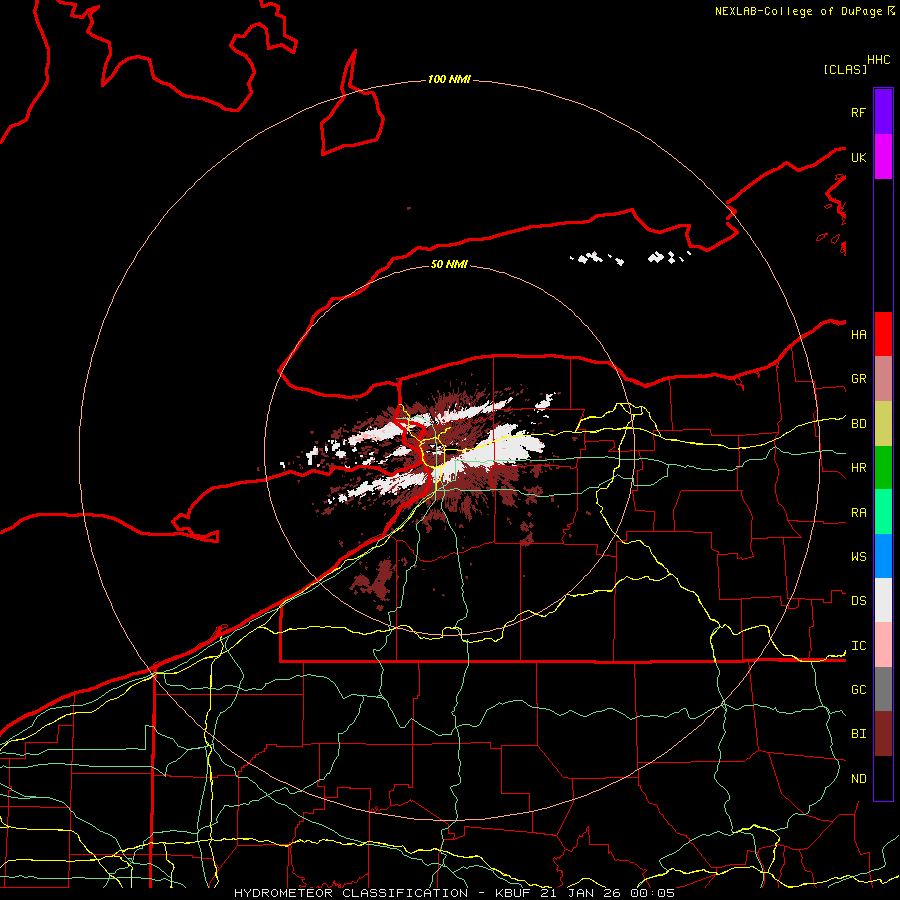Click the HYDROMETEOR CLASSIFICATION caption text
This screenshot has height=900, width=900.
[x=351, y=893]
